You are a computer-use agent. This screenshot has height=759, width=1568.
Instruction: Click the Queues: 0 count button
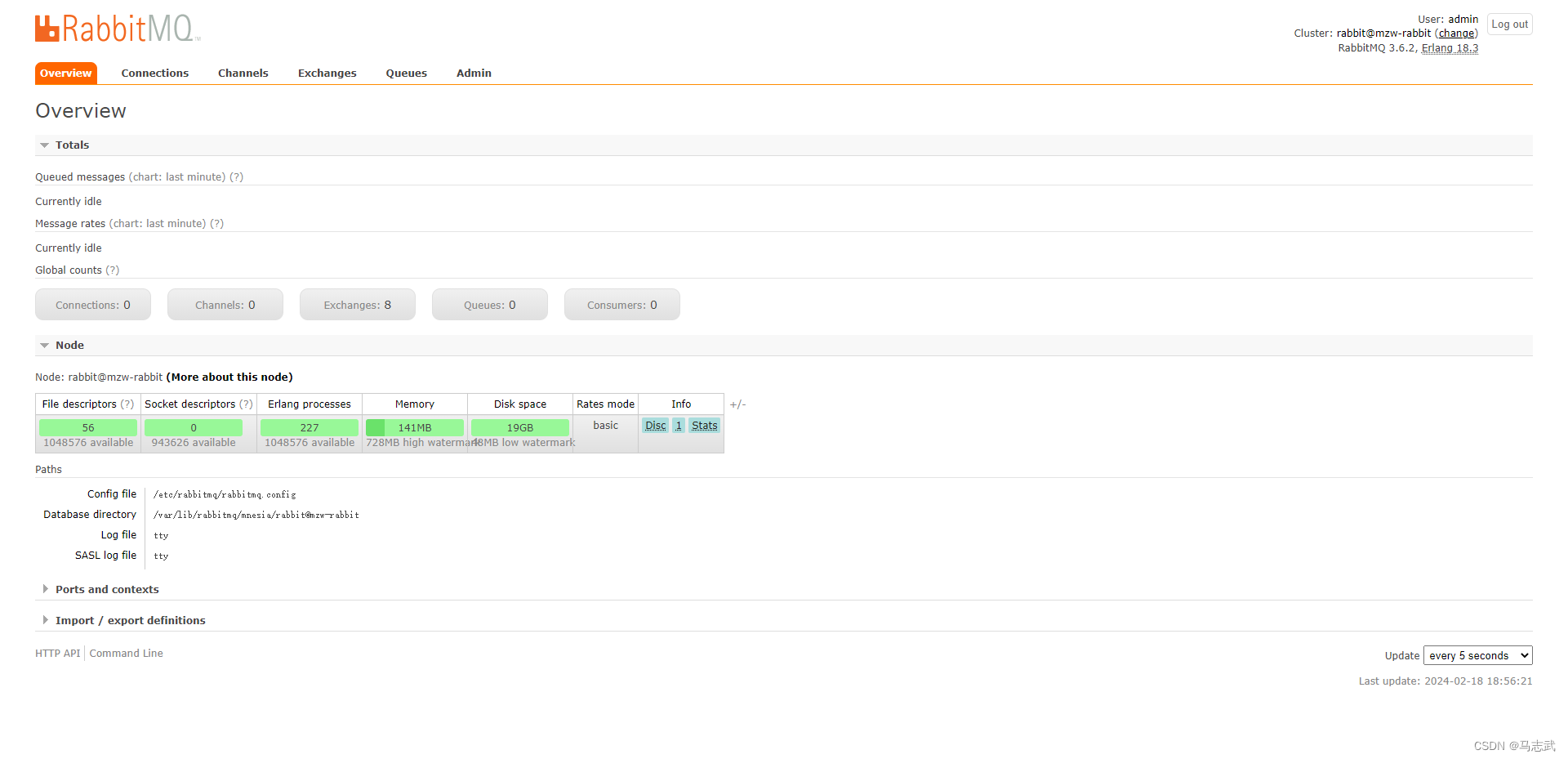click(490, 305)
